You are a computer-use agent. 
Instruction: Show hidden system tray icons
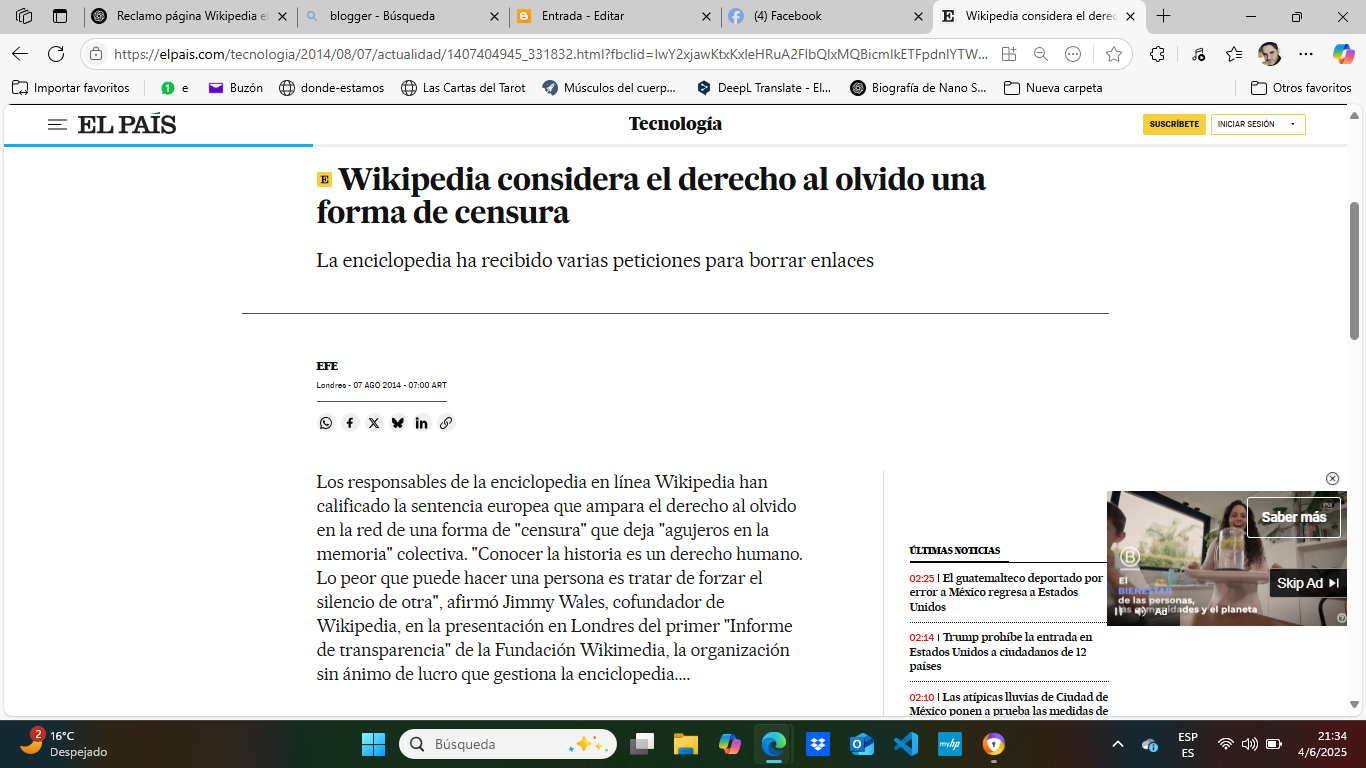(x=1118, y=744)
